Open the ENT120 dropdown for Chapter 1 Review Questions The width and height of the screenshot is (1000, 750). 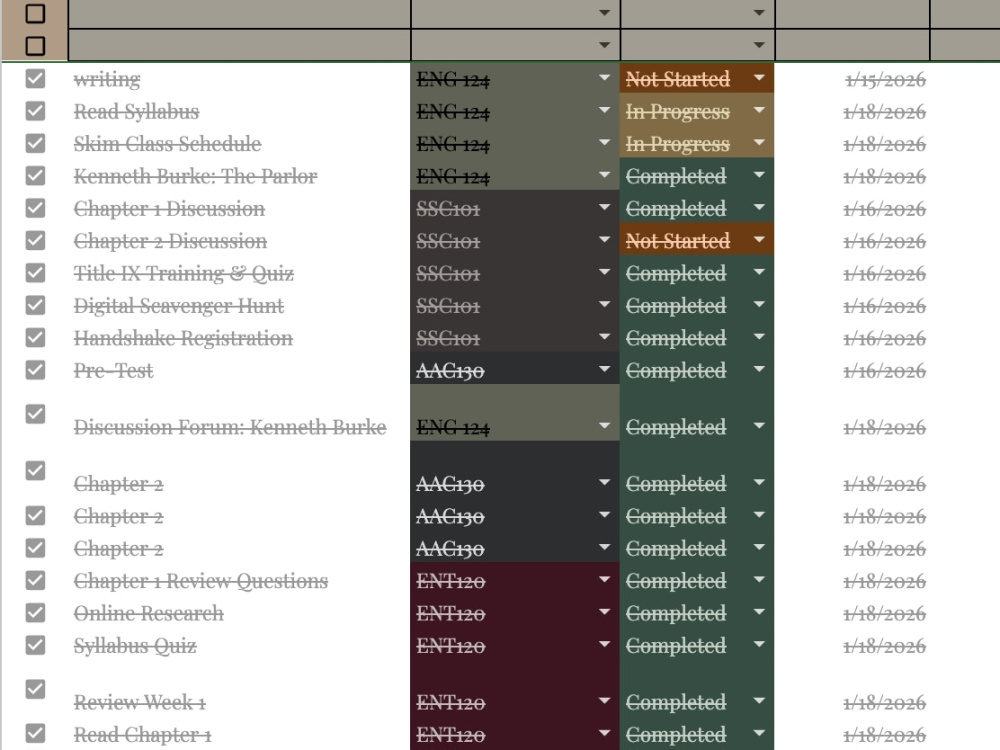click(604, 580)
